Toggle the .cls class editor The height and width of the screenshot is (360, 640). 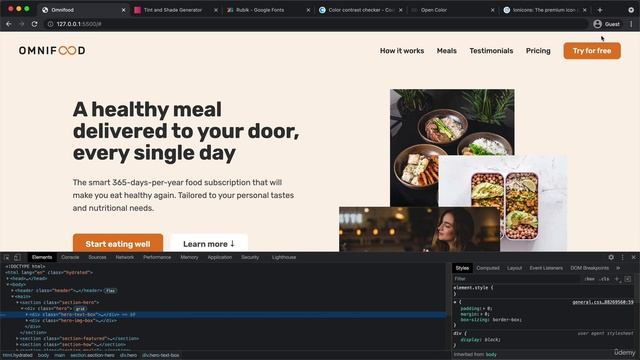(604, 279)
